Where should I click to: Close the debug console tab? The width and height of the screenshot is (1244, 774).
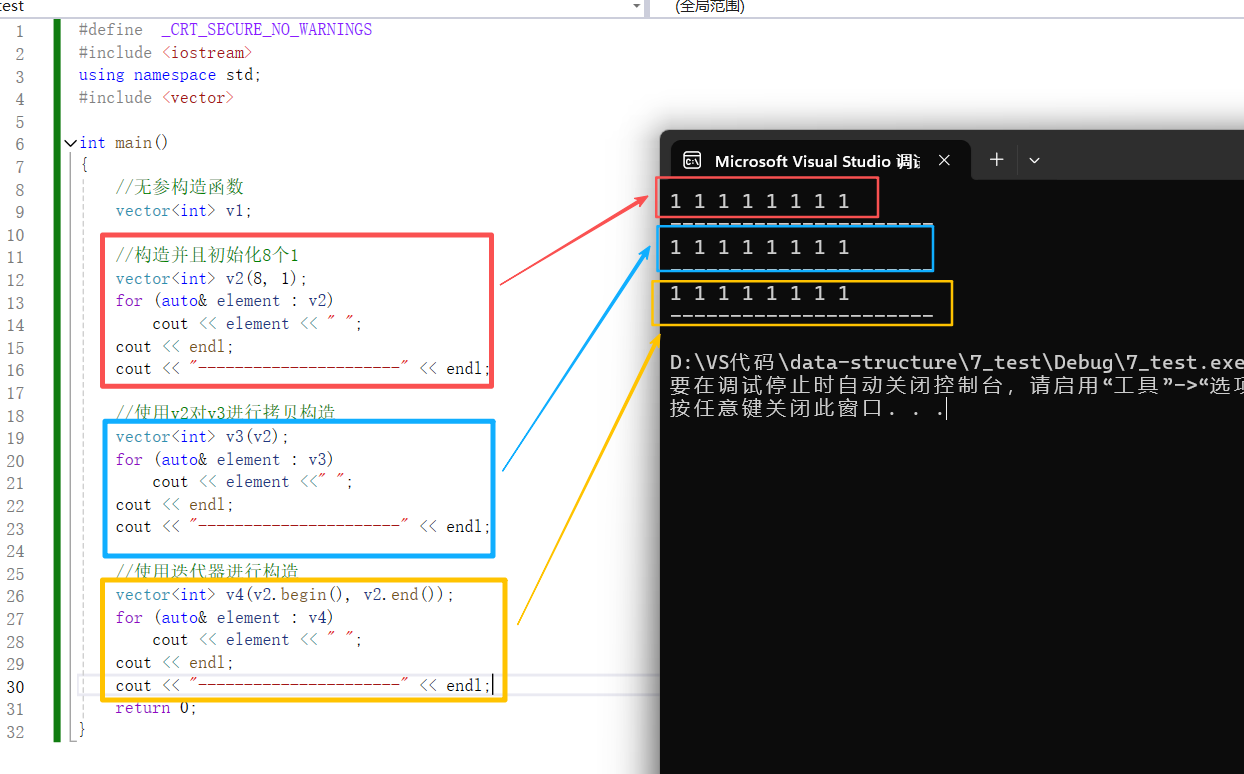[944, 160]
